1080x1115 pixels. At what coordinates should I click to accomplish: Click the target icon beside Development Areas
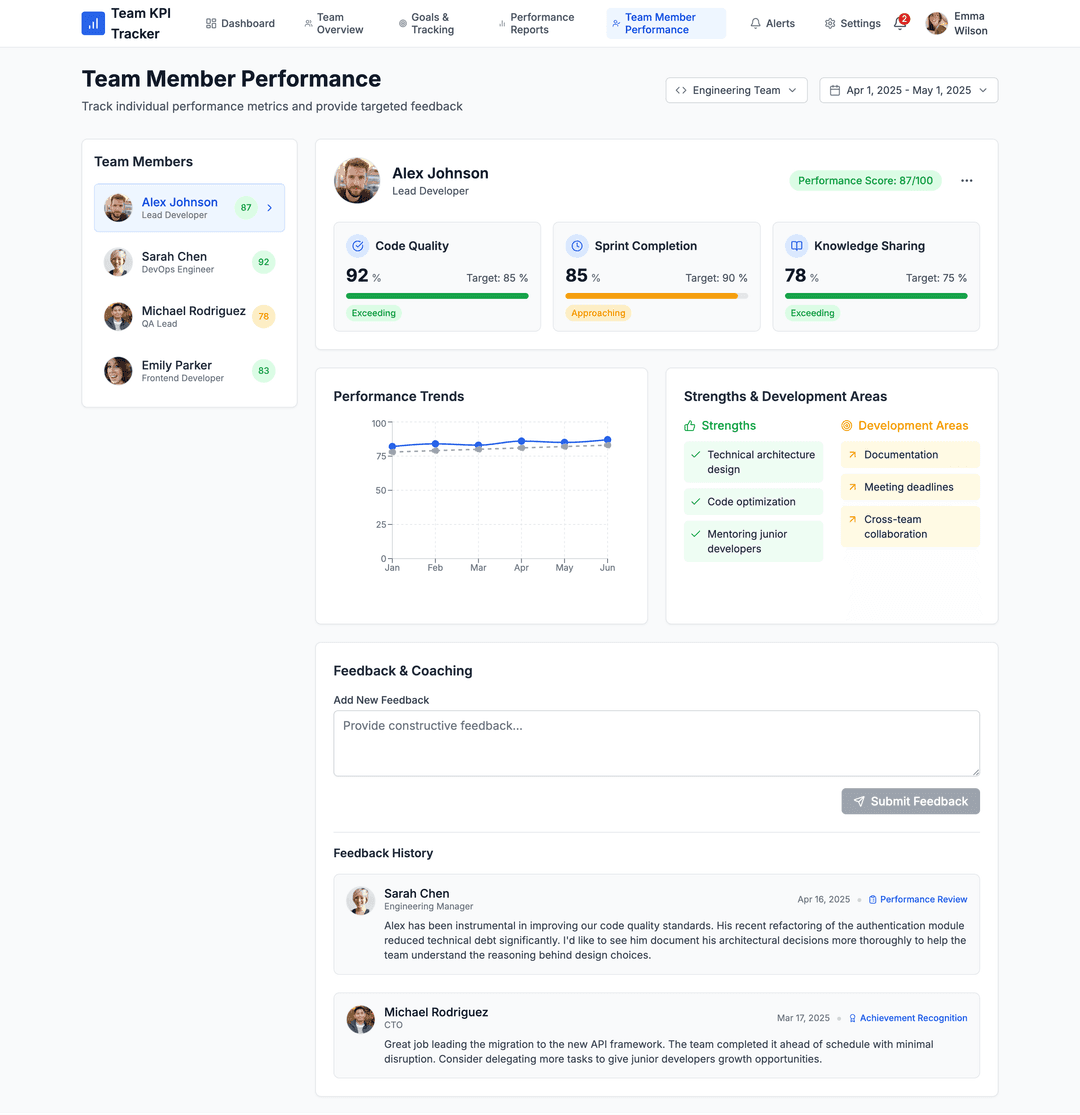pos(849,425)
